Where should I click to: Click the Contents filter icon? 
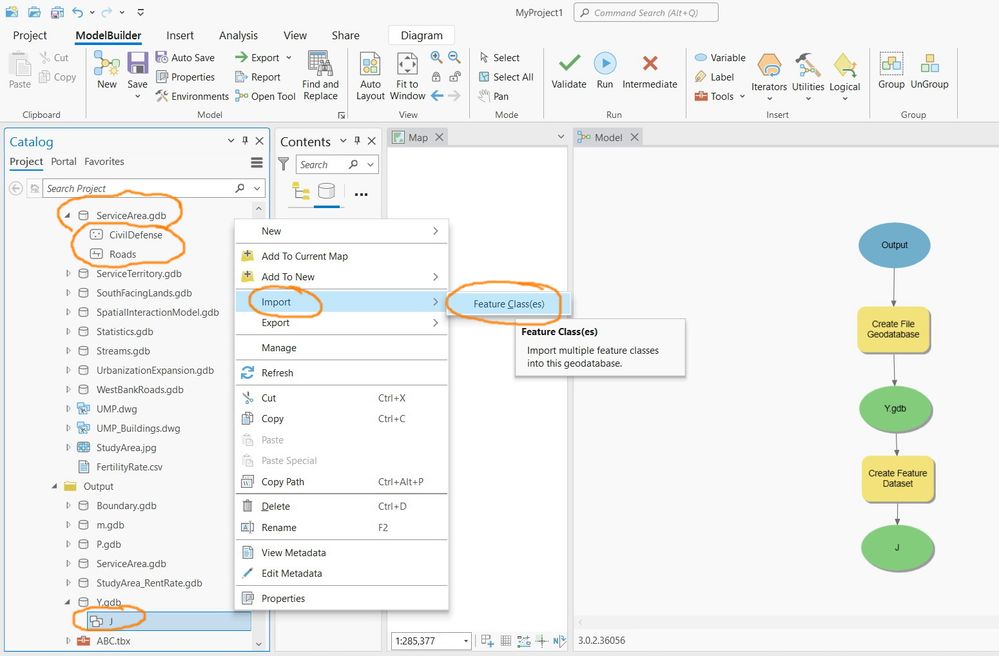pos(284,164)
